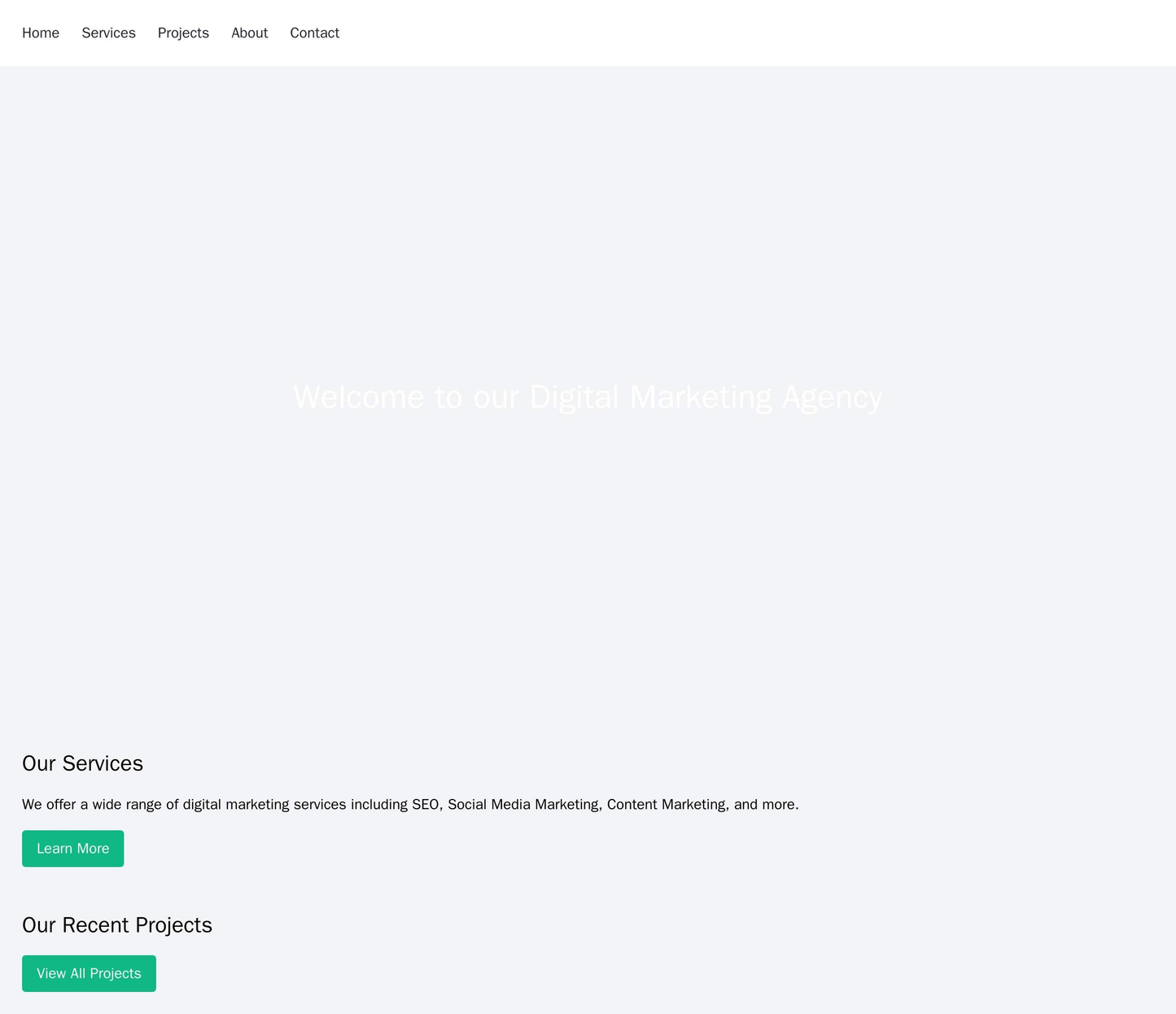Click the View All Projects button
This screenshot has width=1176, height=1014.
pyautogui.click(x=89, y=973)
